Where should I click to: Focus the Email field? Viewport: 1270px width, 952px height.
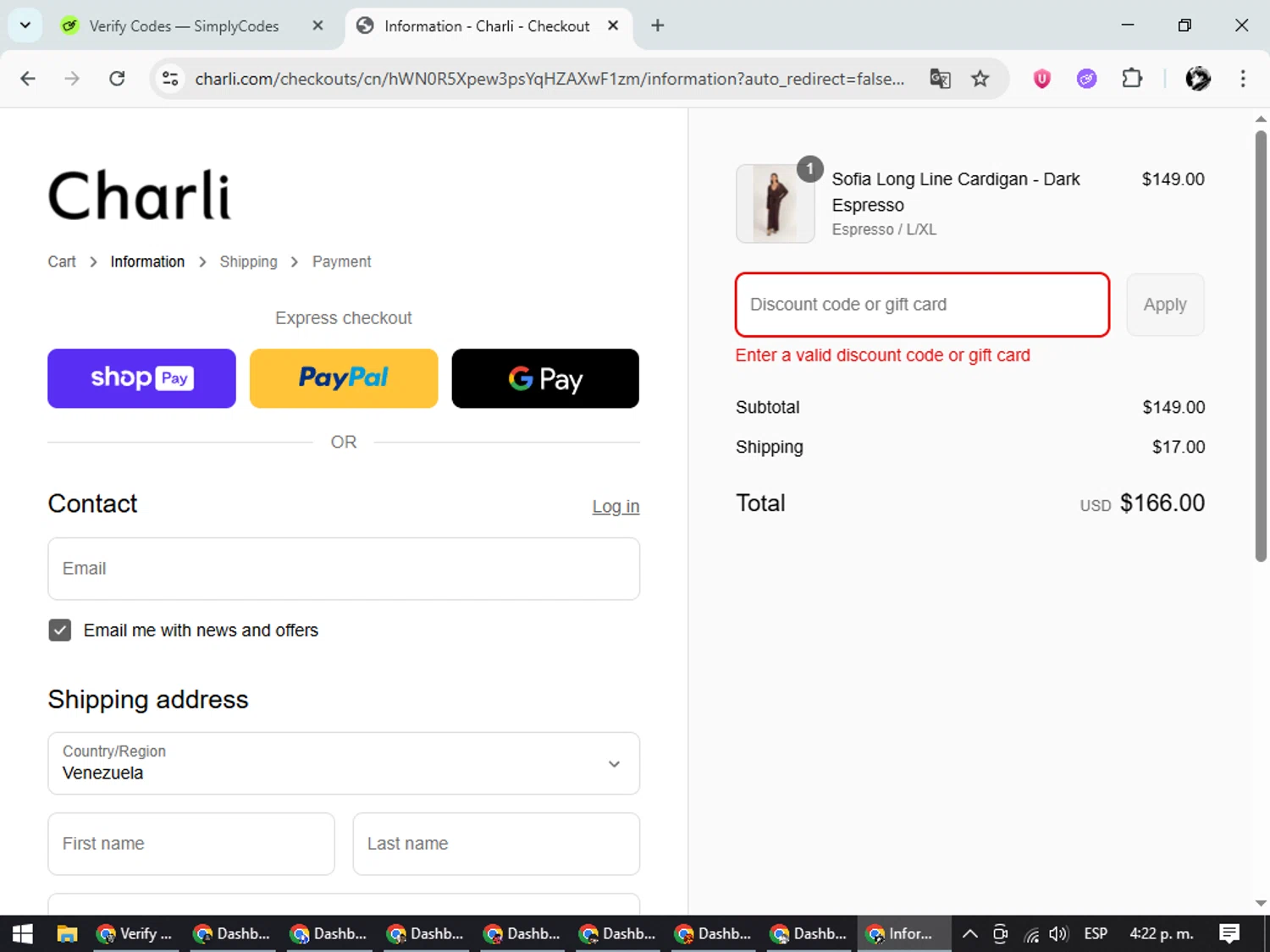point(344,569)
